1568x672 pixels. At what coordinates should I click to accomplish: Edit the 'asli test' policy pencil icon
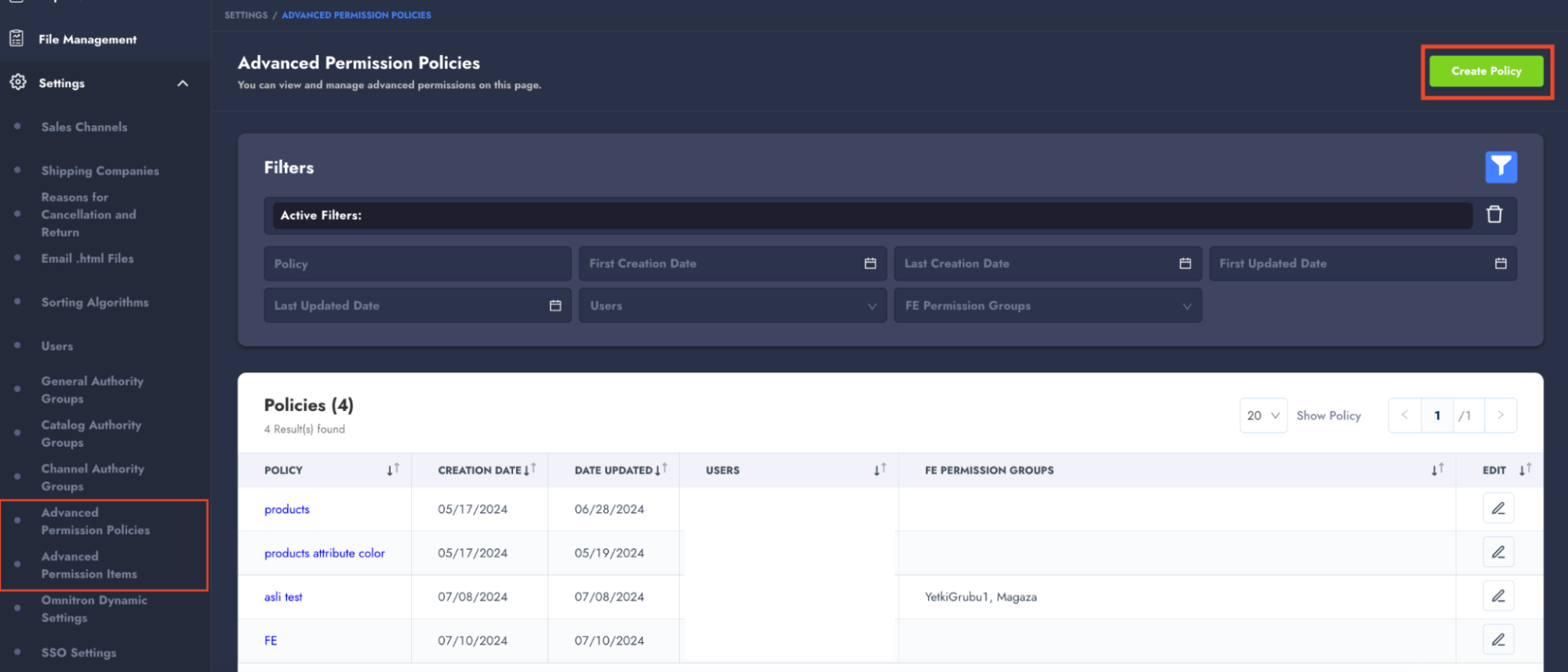pos(1497,597)
